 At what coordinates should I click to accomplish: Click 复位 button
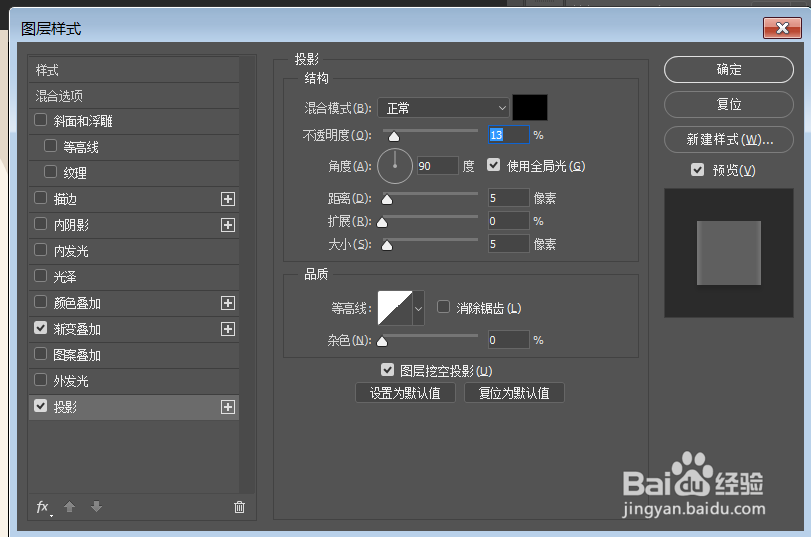(728, 105)
